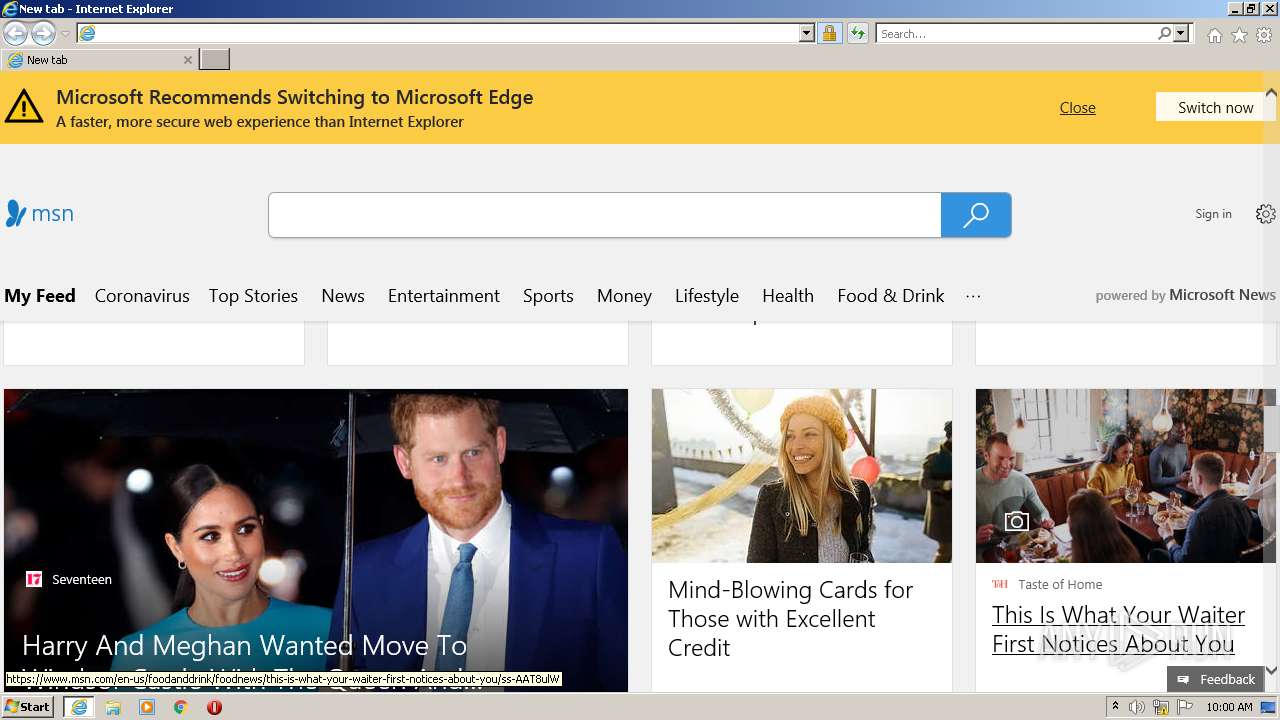Open This Is What Your Waiter headline
This screenshot has width=1280, height=720.
(1118, 629)
